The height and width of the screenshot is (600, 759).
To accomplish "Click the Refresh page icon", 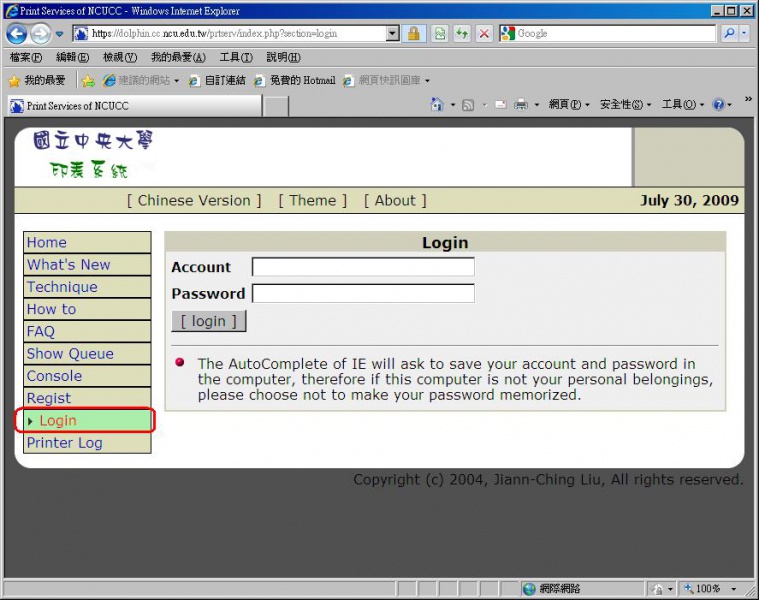I will point(461,33).
